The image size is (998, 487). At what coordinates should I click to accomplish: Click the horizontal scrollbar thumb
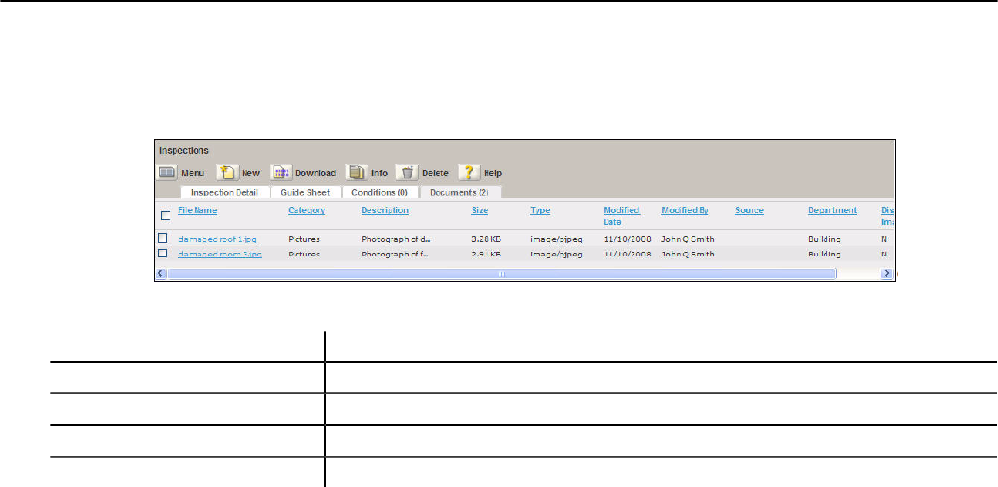click(x=502, y=274)
